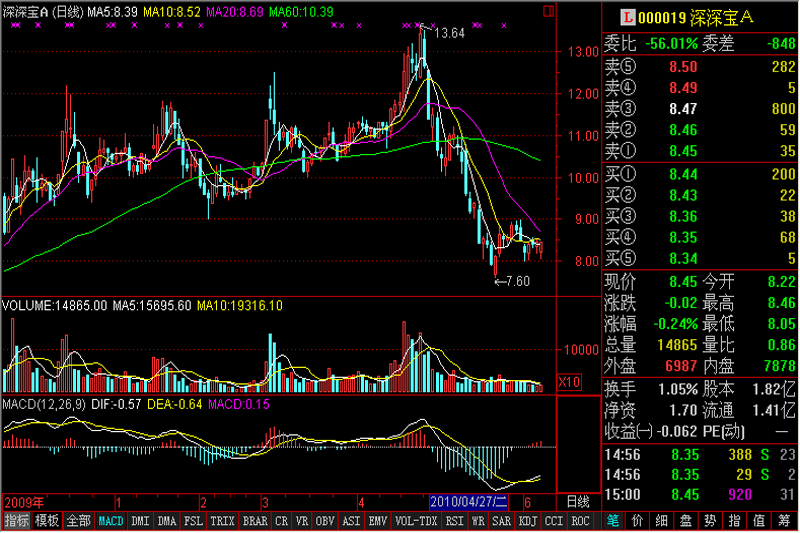Screen dimensions: 800x533
Task: Switch to the 笔 tick tab
Action: (613, 521)
